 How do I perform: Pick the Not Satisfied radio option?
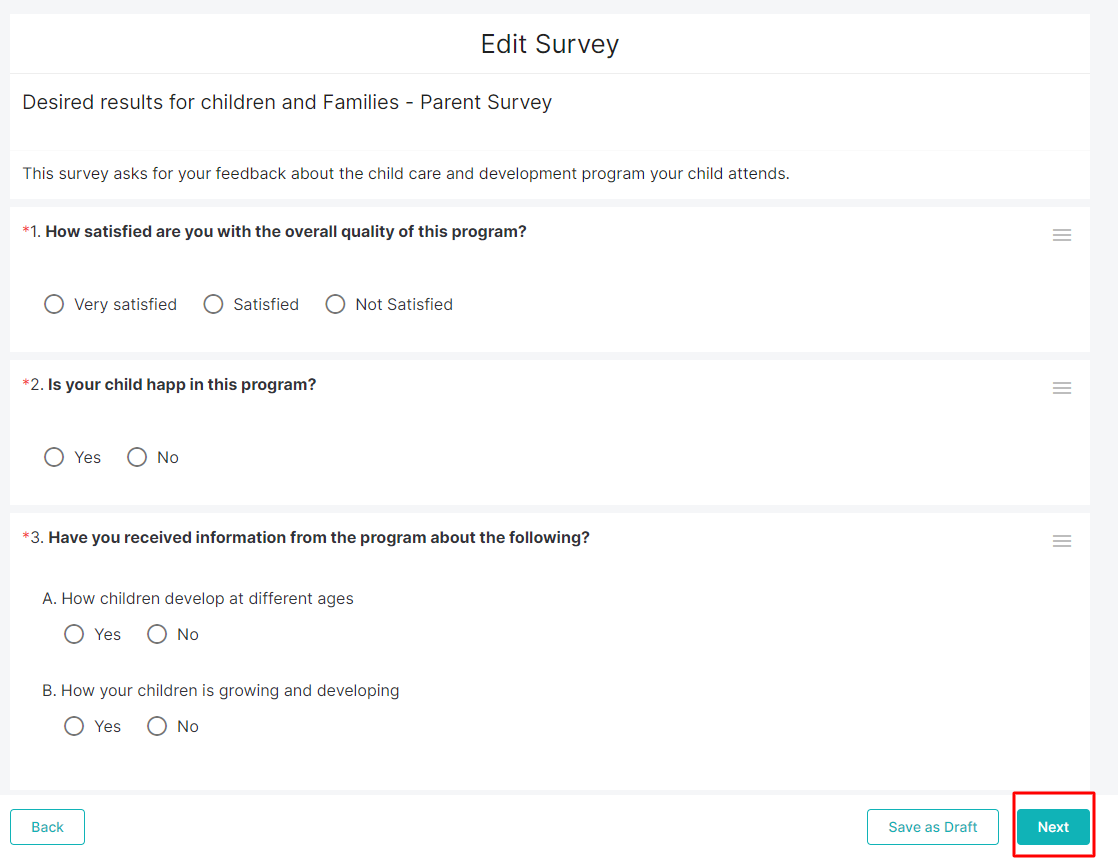335,304
